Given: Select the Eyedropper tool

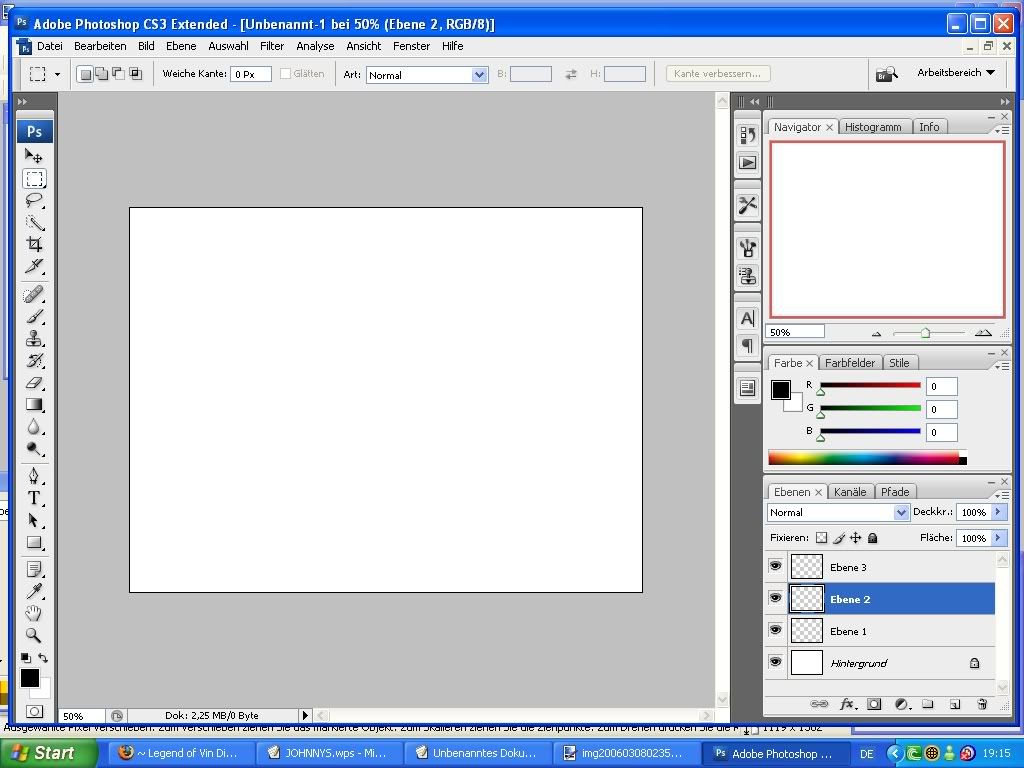Looking at the screenshot, I should pyautogui.click(x=34, y=591).
